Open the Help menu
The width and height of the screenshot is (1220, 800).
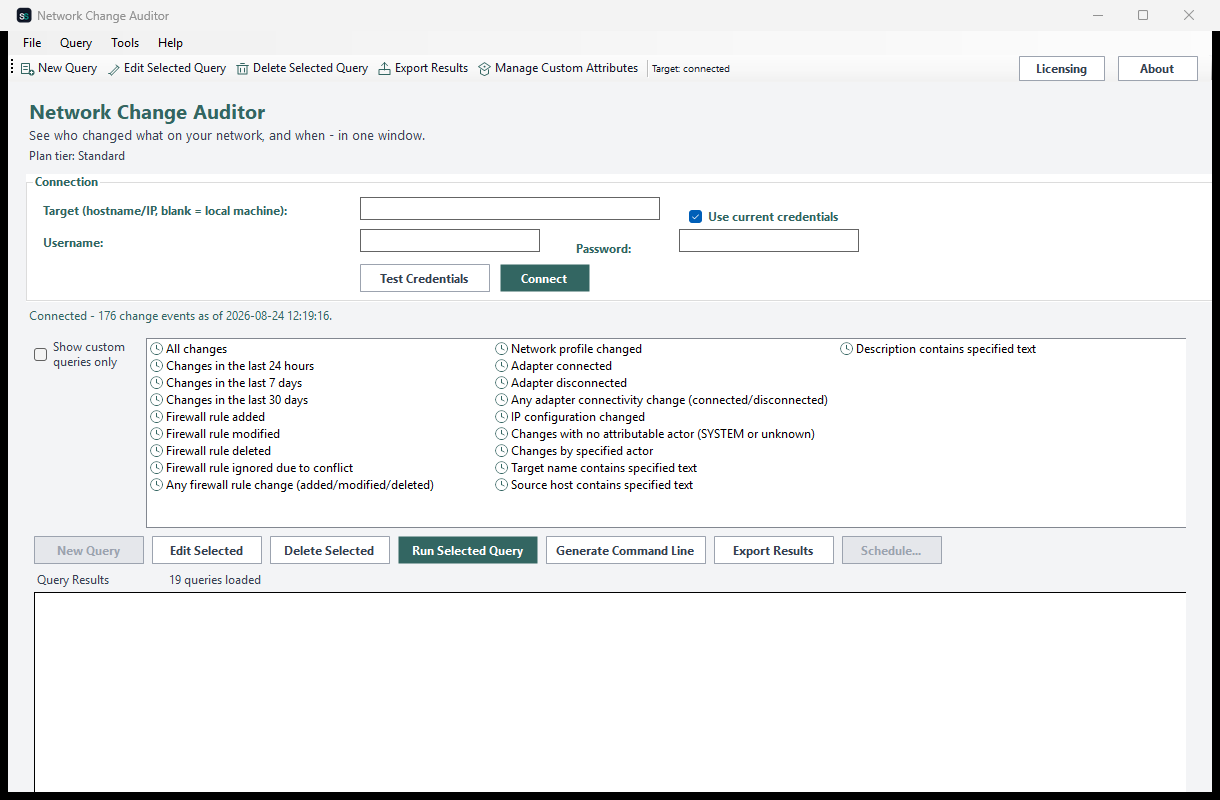(171, 43)
